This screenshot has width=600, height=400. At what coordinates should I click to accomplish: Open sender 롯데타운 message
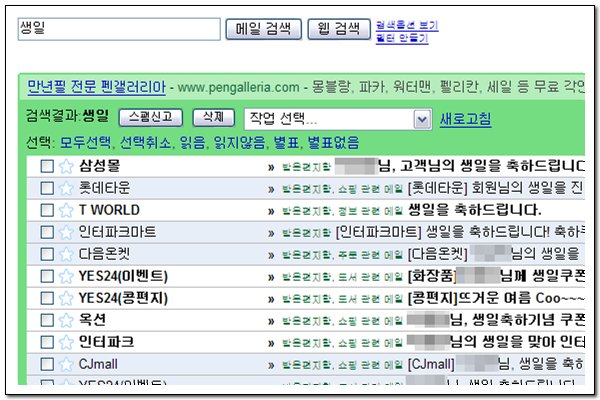104,188
